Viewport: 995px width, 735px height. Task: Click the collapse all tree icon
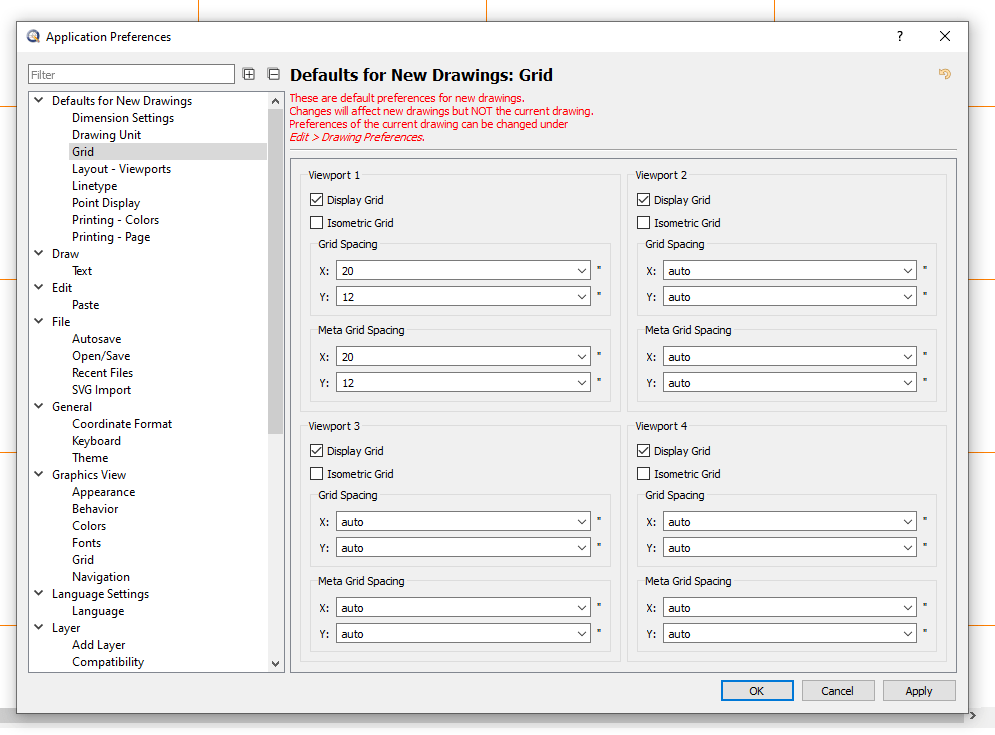[x=273, y=74]
